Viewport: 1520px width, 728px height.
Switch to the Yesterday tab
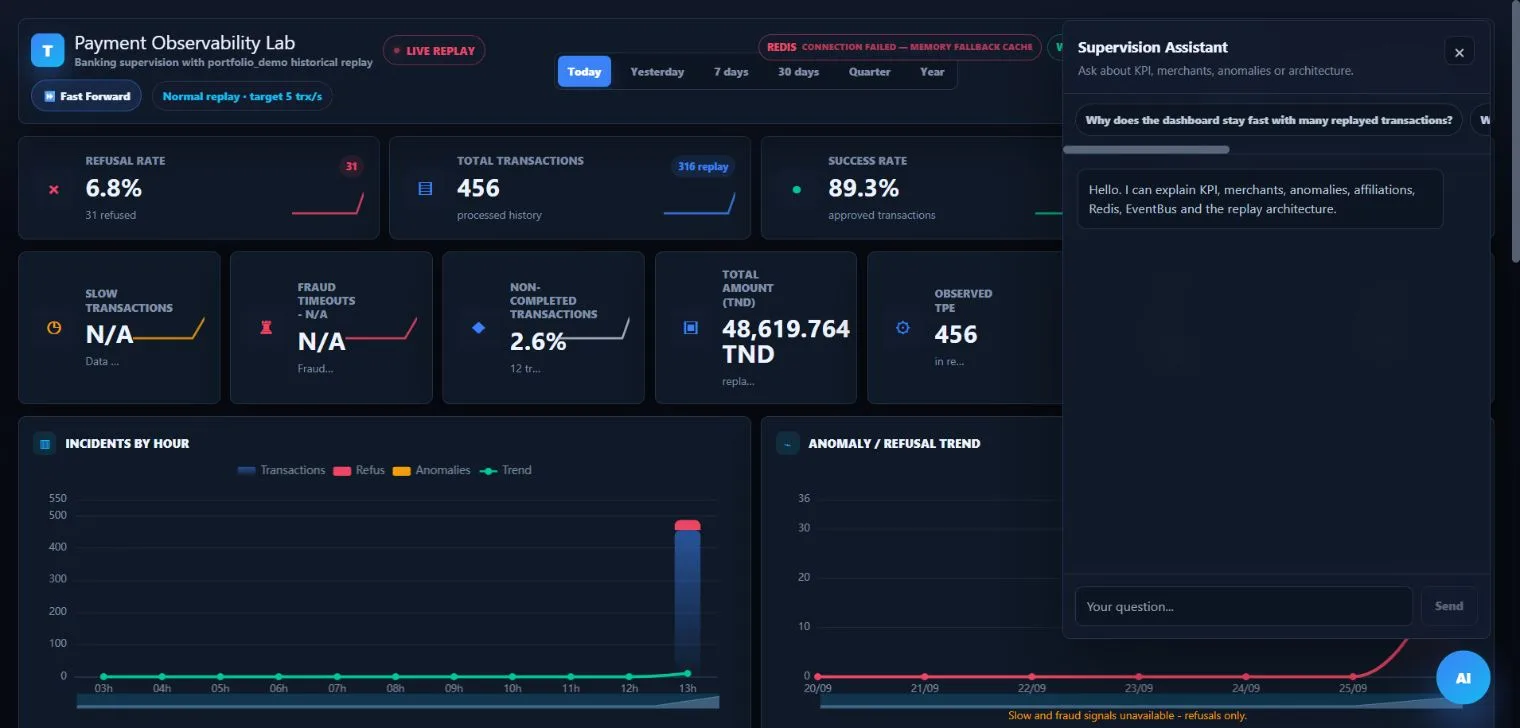pos(657,72)
